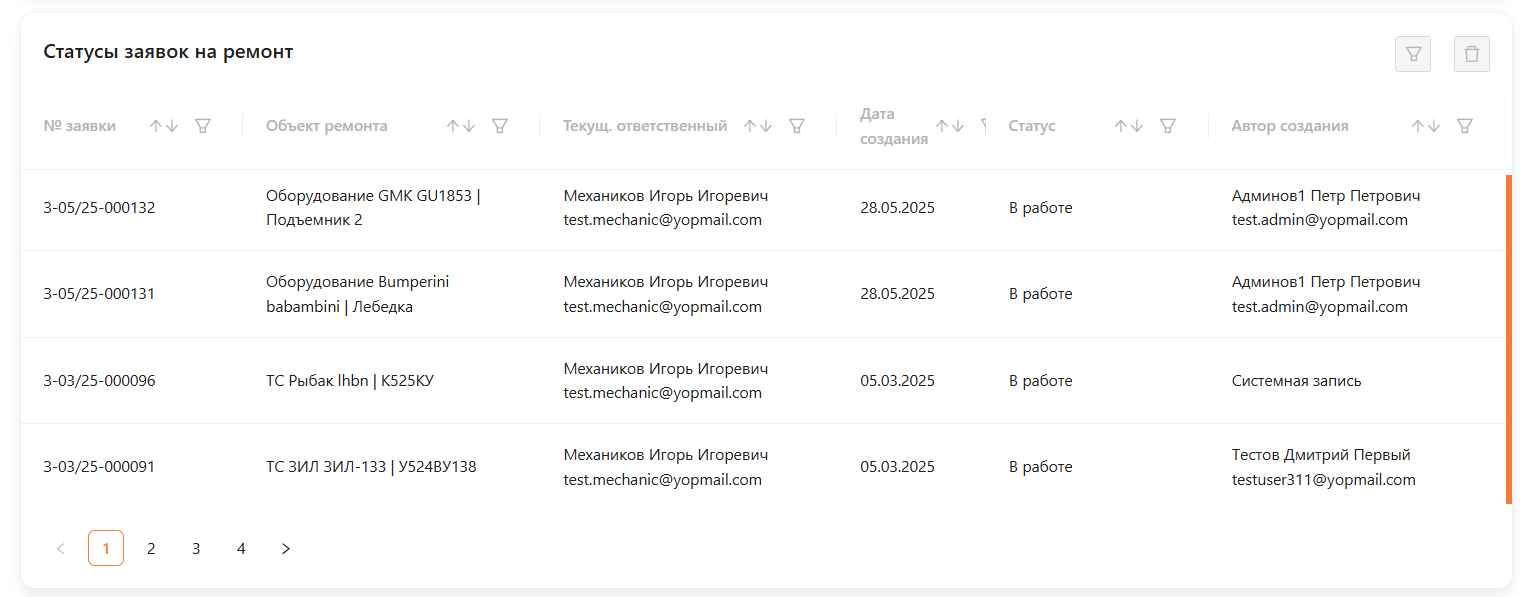Sort by Дата создания arrows
Image resolution: width=1530 pixels, height=597 pixels.
tap(949, 126)
